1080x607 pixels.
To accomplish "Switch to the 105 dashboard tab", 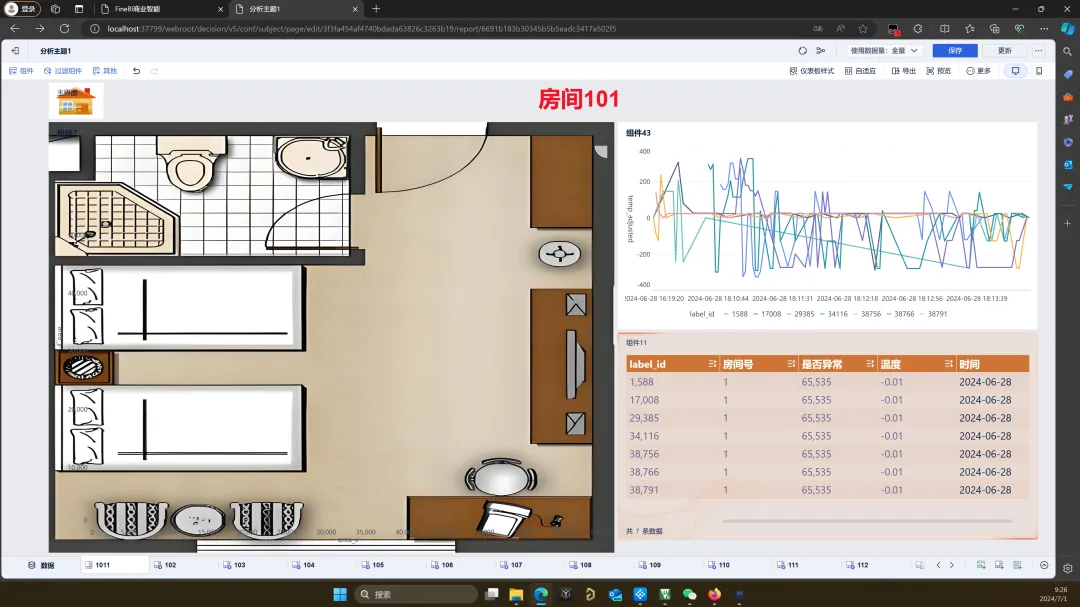I will (373, 565).
